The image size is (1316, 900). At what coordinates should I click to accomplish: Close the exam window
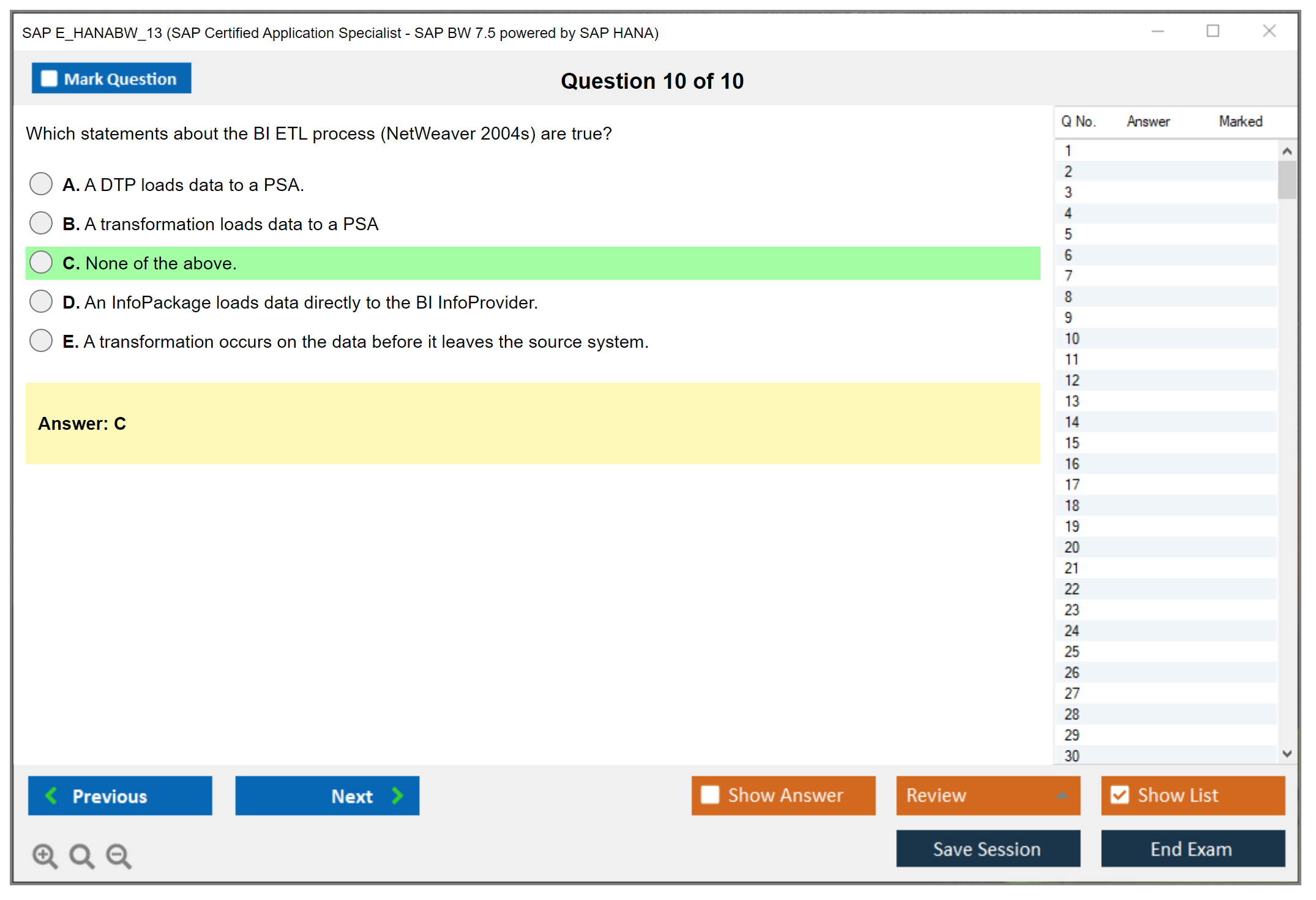tap(1269, 31)
